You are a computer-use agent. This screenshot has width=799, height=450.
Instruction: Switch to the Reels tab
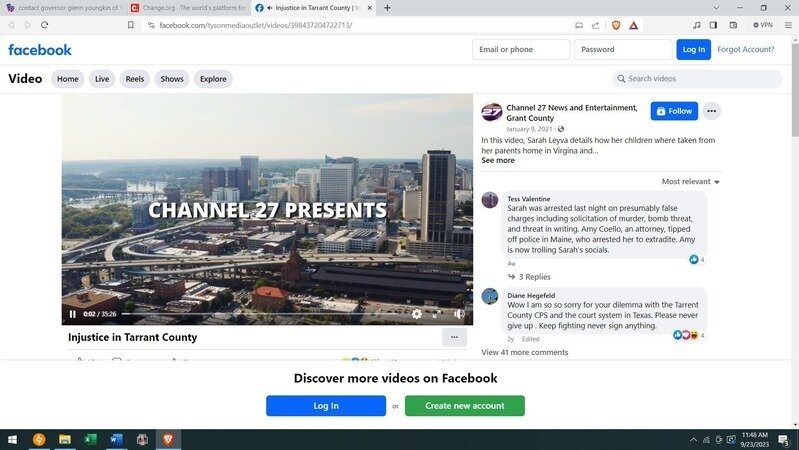[134, 79]
